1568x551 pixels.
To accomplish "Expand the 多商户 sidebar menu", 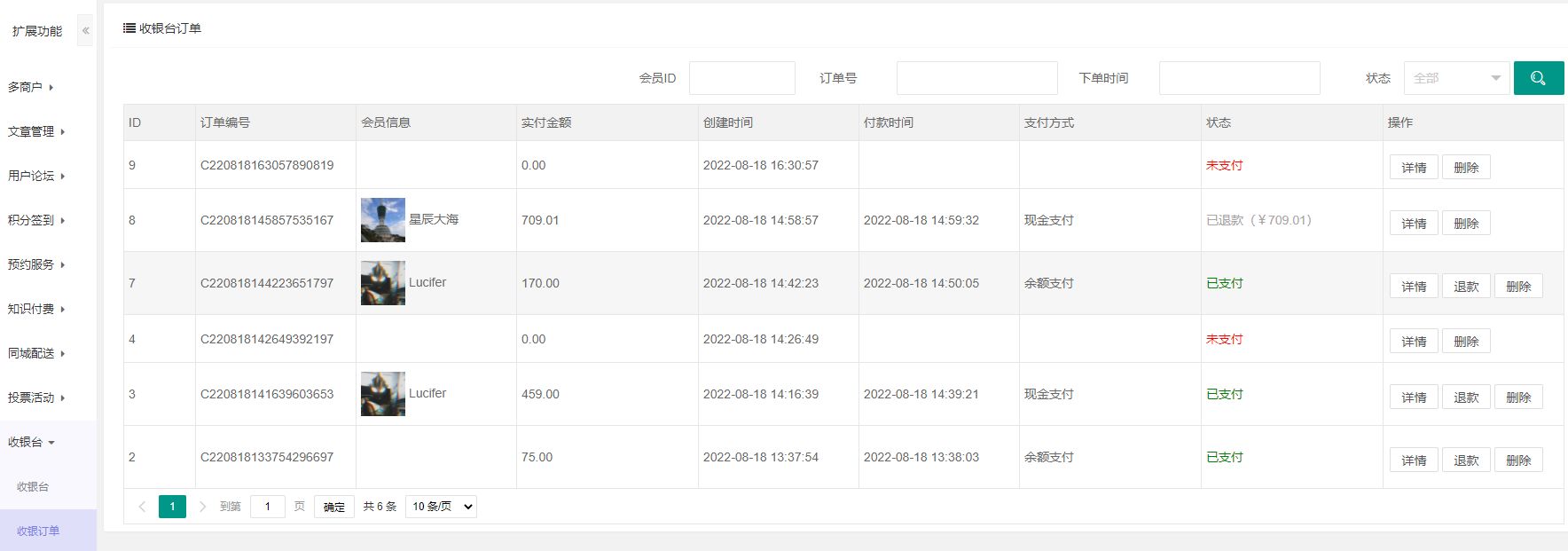I will [31, 87].
